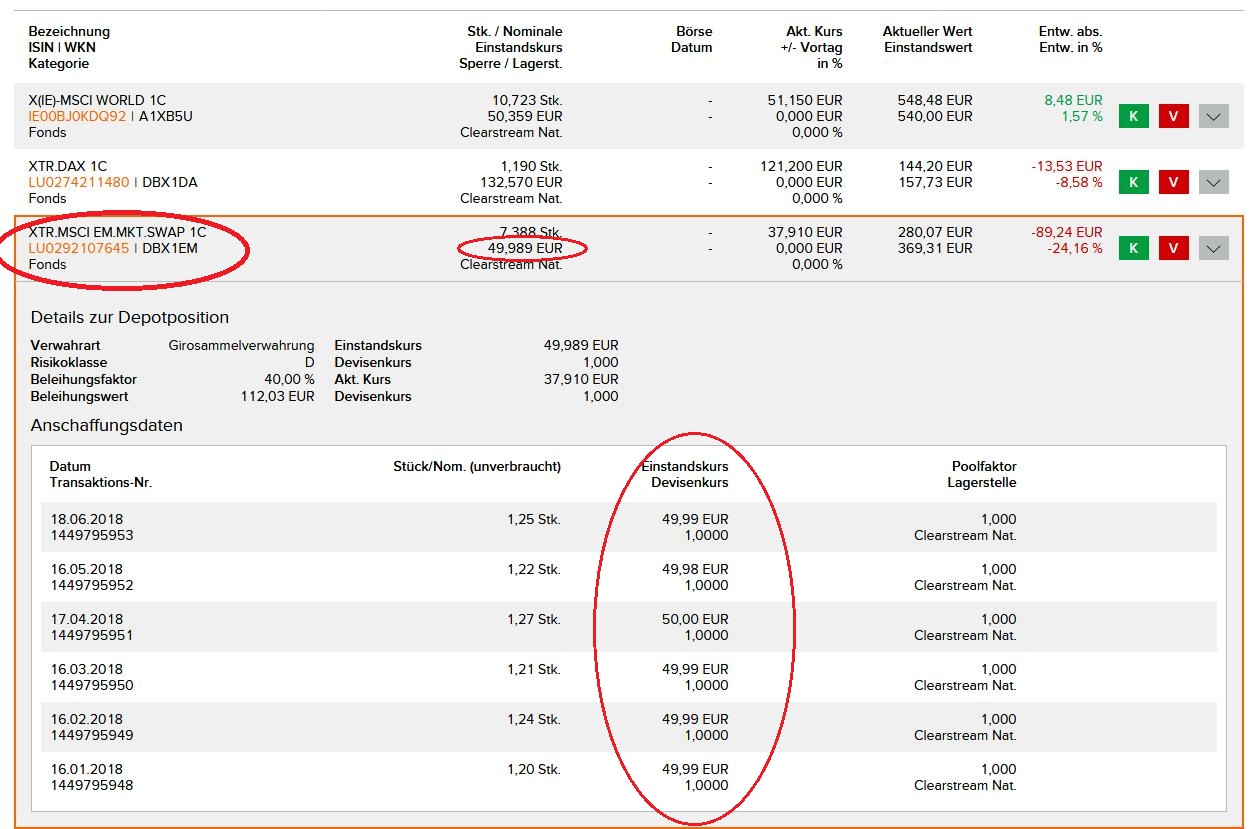Click Details zur Depotposition heading
This screenshot has width=1257, height=829.
point(130,318)
